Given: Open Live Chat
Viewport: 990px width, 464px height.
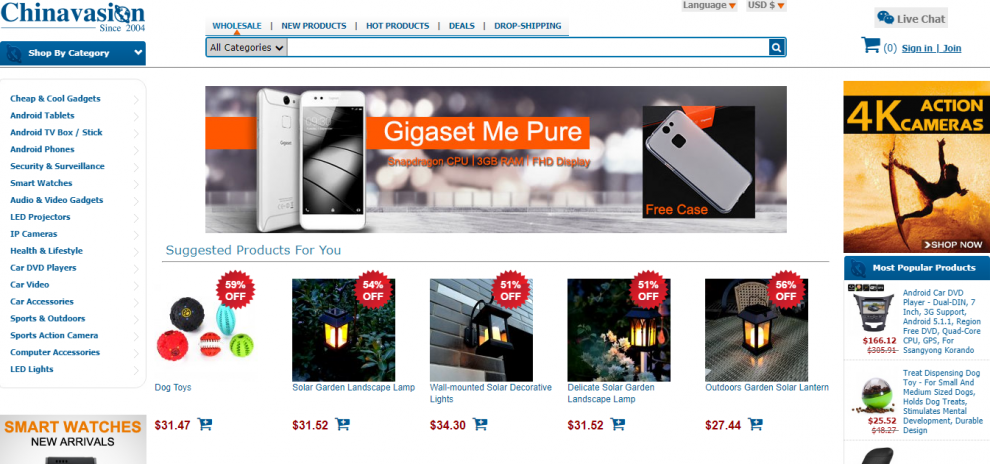Looking at the screenshot, I should tap(911, 18).
